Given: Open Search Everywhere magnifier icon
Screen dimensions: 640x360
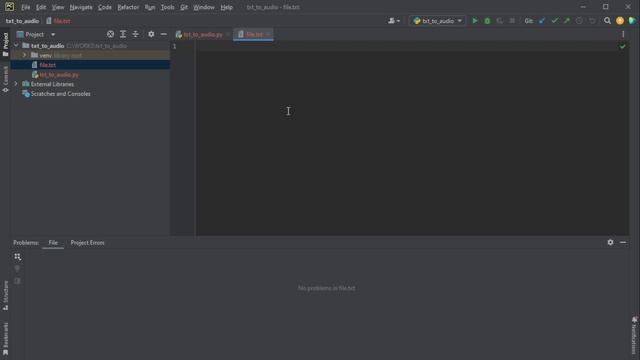Looking at the screenshot, I should (x=607, y=20).
